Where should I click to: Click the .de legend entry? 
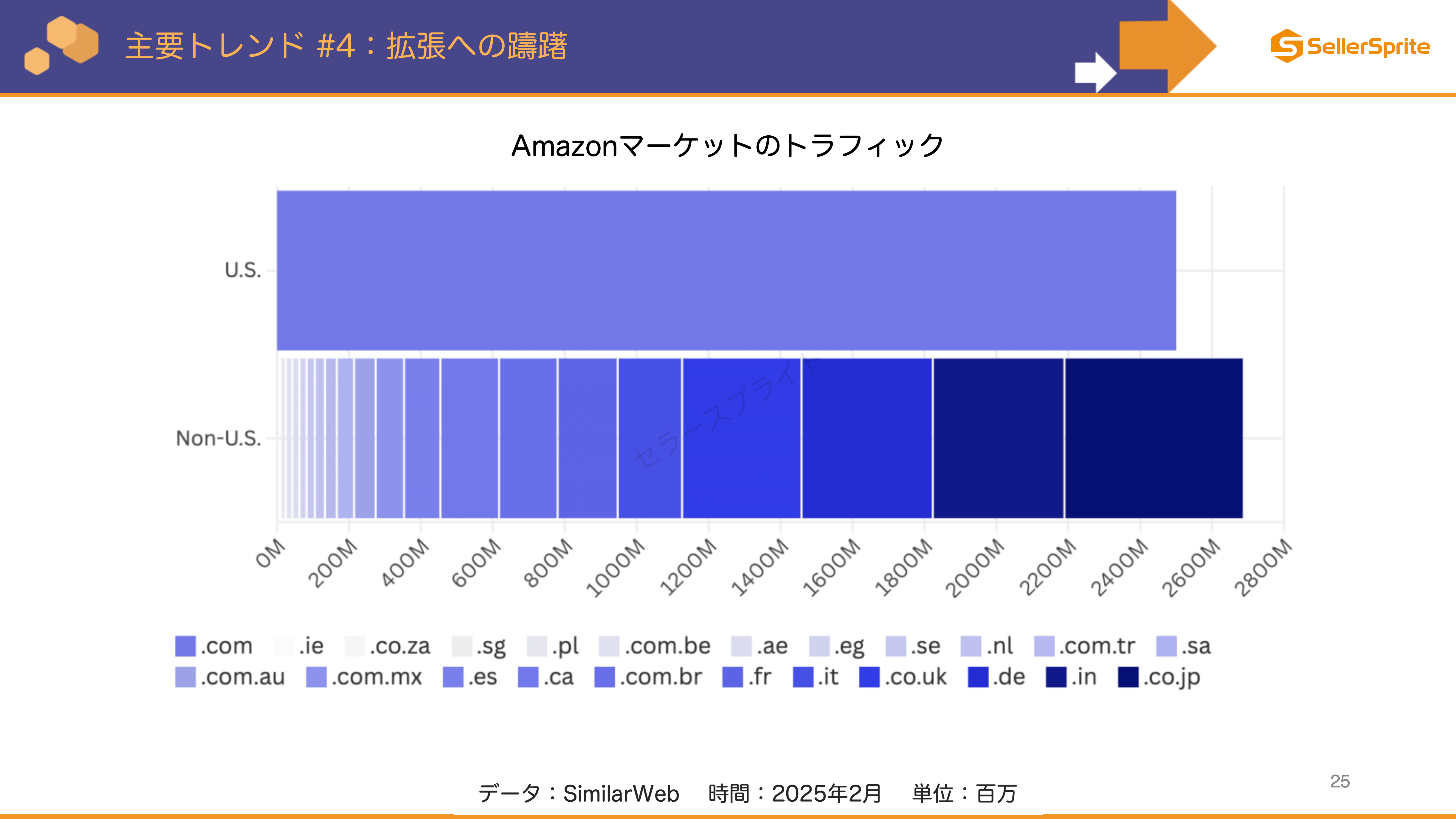point(996,677)
